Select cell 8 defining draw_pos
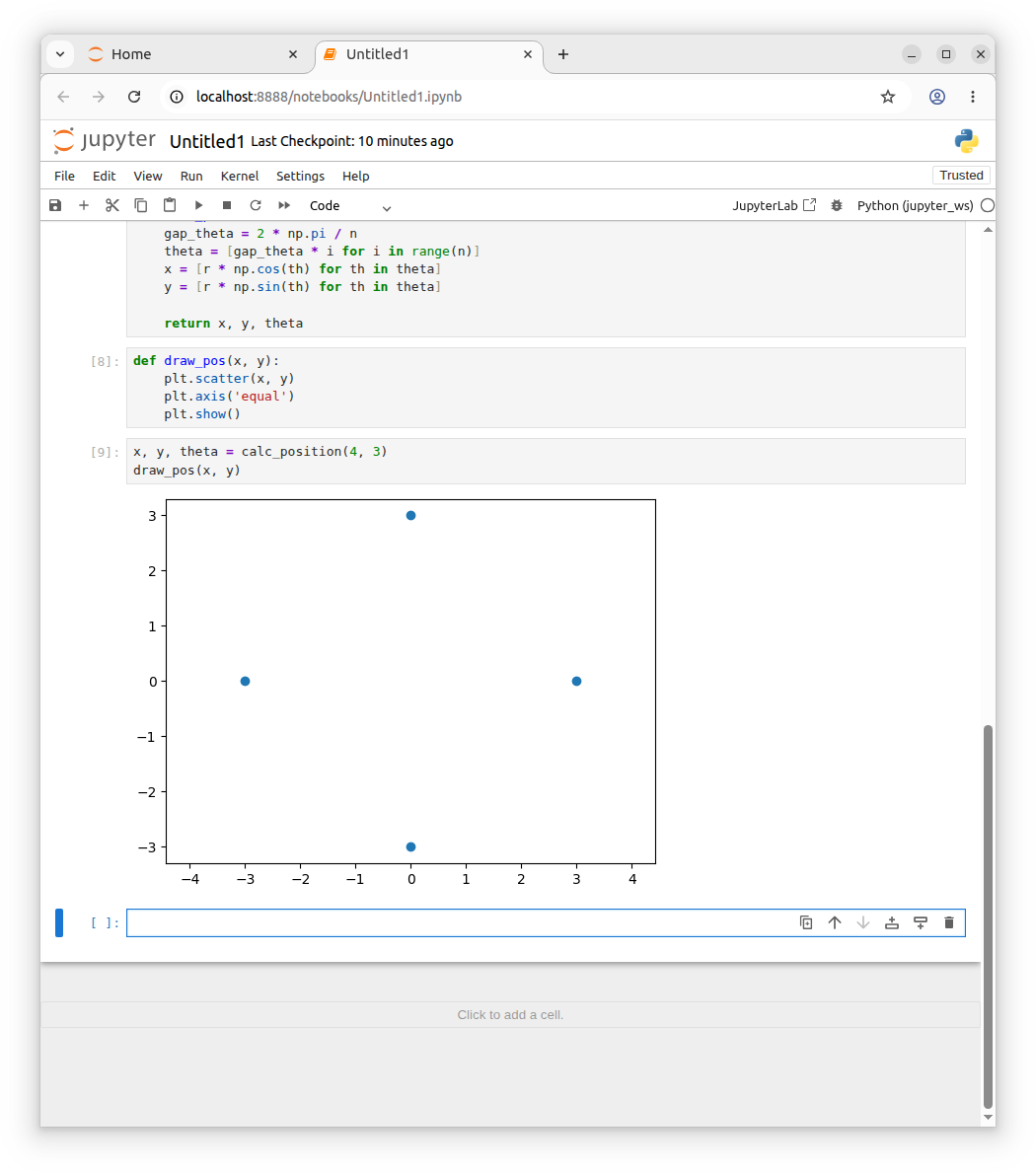 [x=546, y=388]
